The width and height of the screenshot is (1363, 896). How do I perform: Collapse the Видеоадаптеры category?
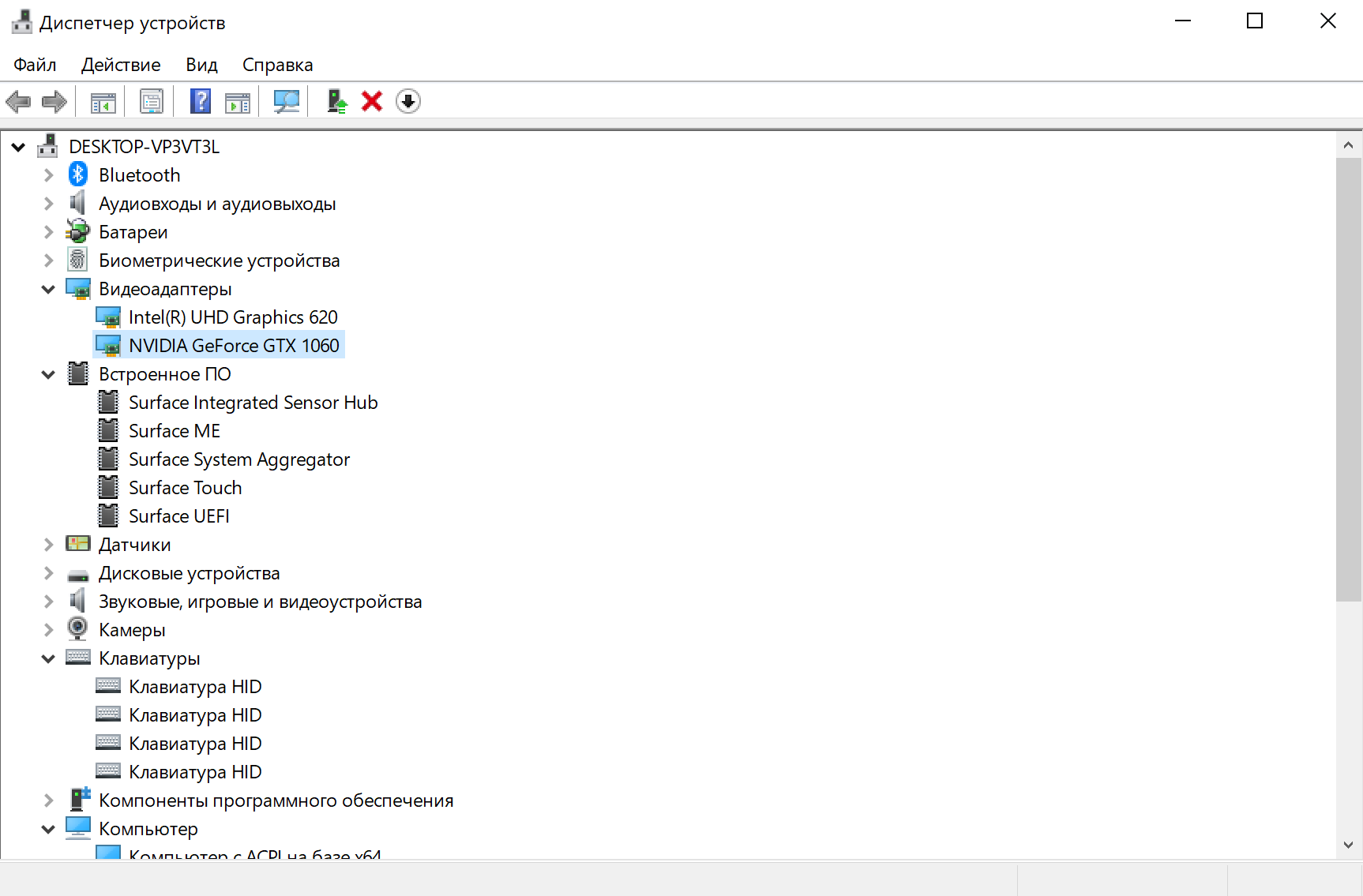(x=48, y=289)
